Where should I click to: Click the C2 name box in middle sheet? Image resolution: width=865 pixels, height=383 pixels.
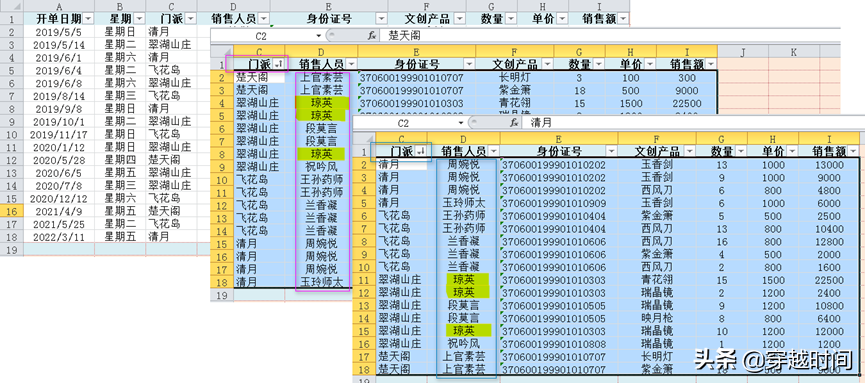coord(261,36)
